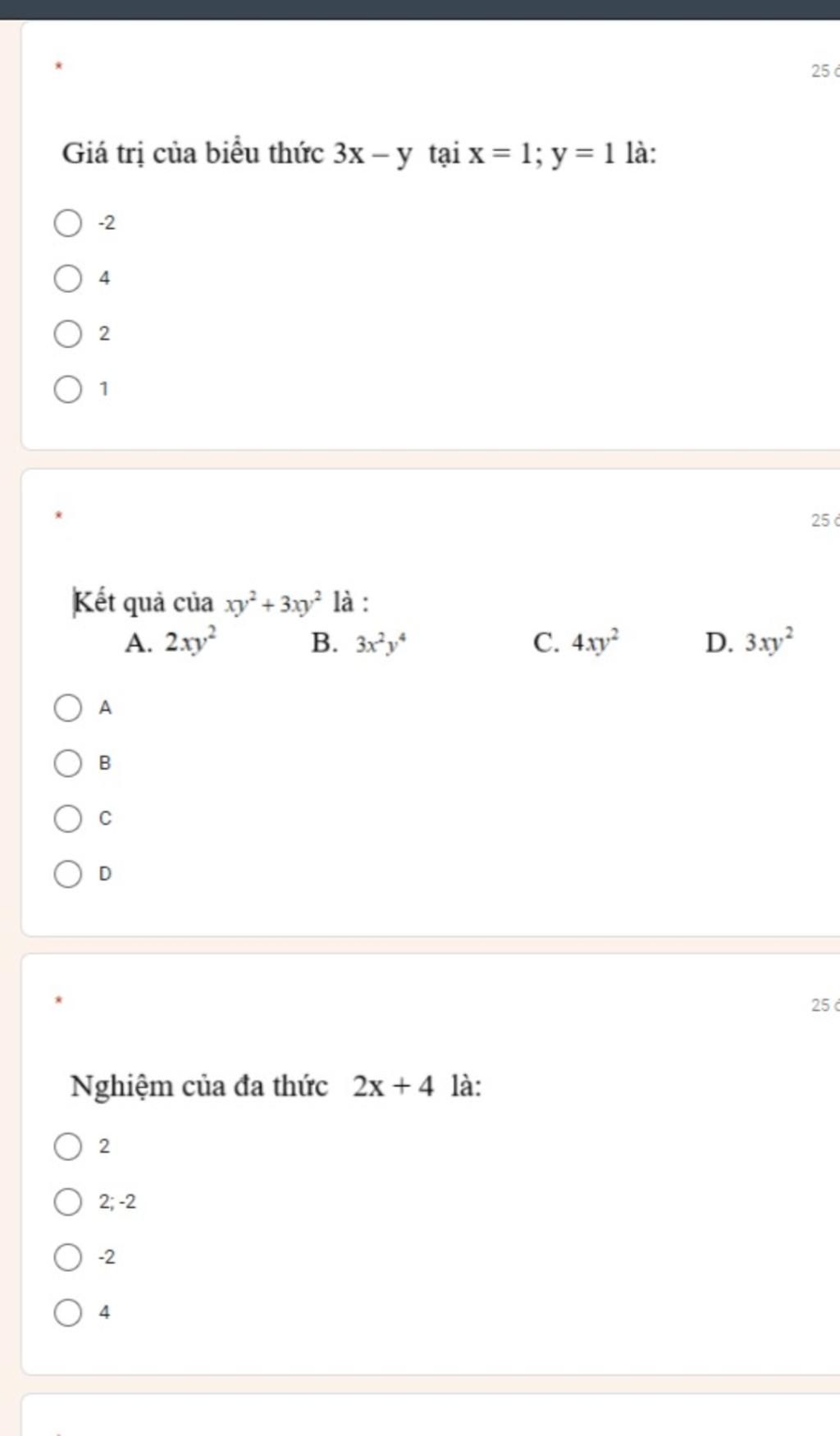Click the points label on the 3x – y question
Screen dimensions: 840x1436
[824, 71]
